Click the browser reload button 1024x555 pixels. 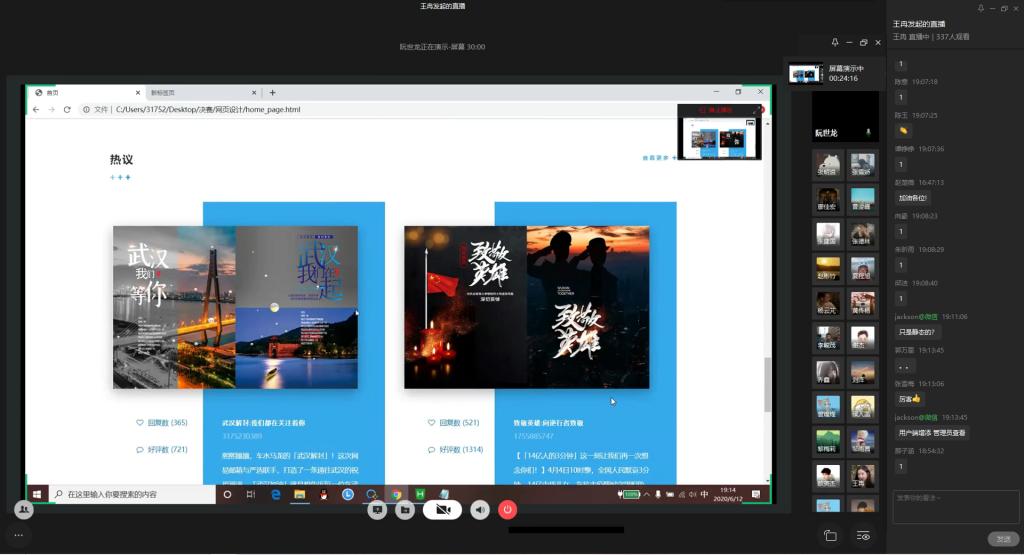coord(67,109)
